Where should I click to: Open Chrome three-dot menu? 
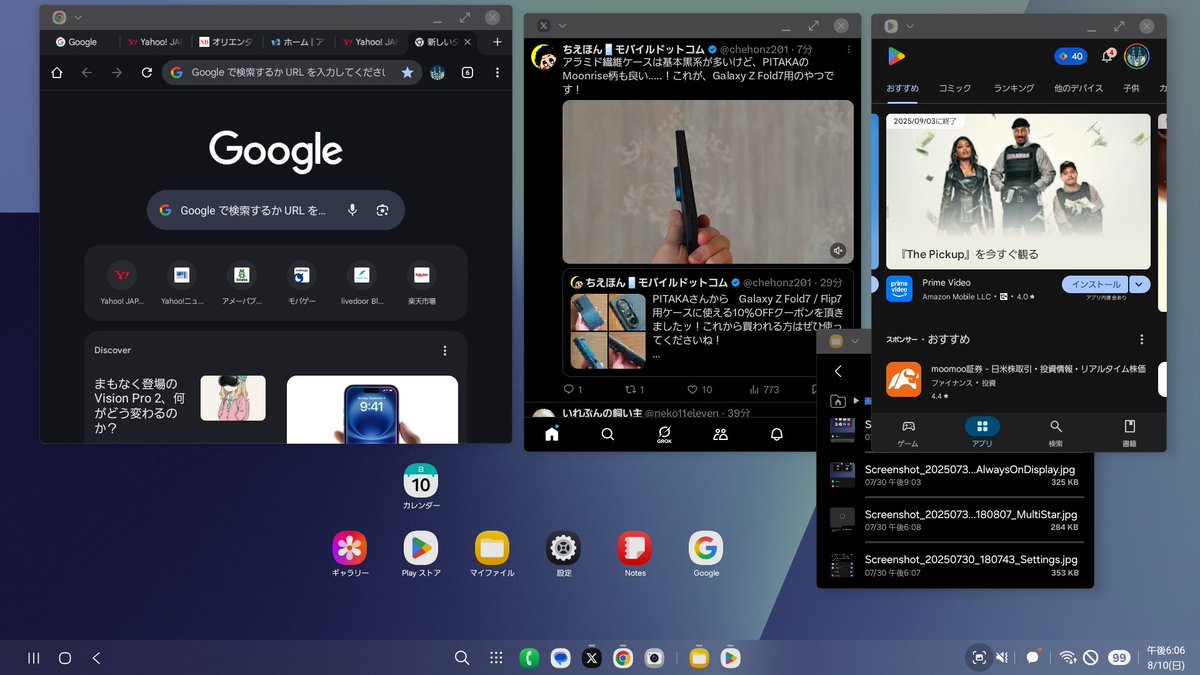click(x=497, y=72)
